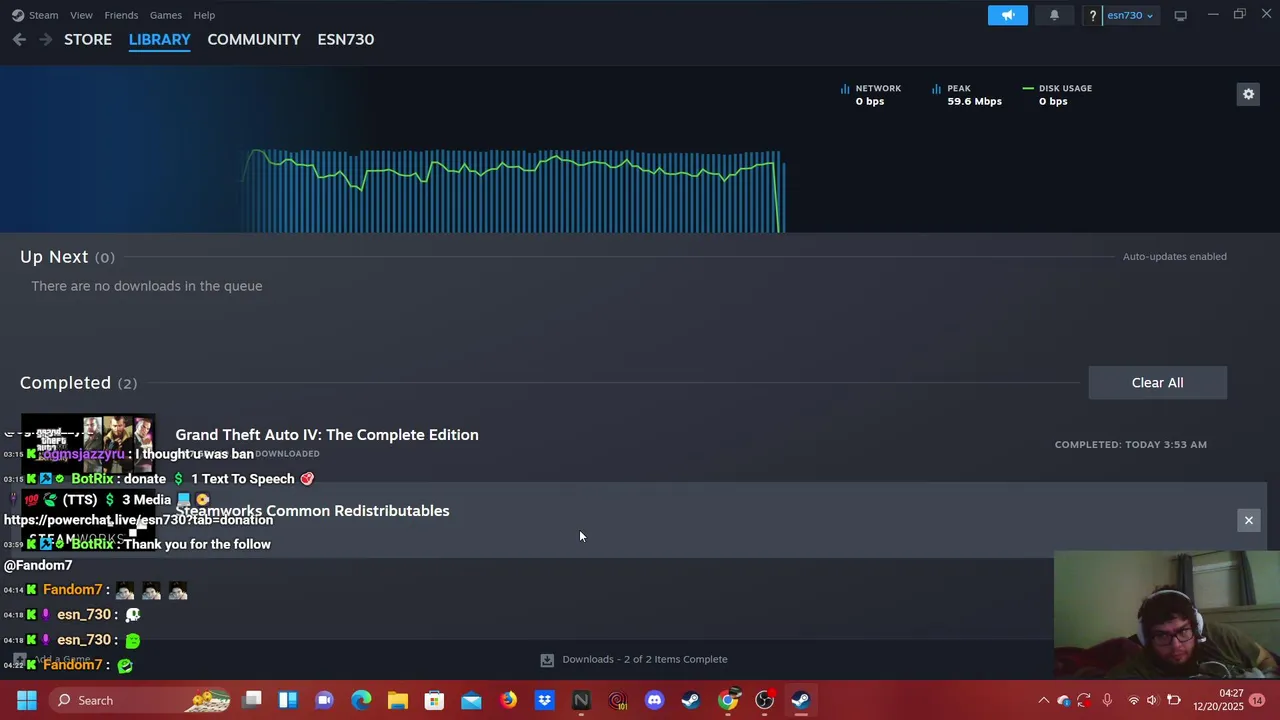Viewport: 1280px width, 720px height.
Task: Click the network download activity graph
Action: tap(513, 190)
